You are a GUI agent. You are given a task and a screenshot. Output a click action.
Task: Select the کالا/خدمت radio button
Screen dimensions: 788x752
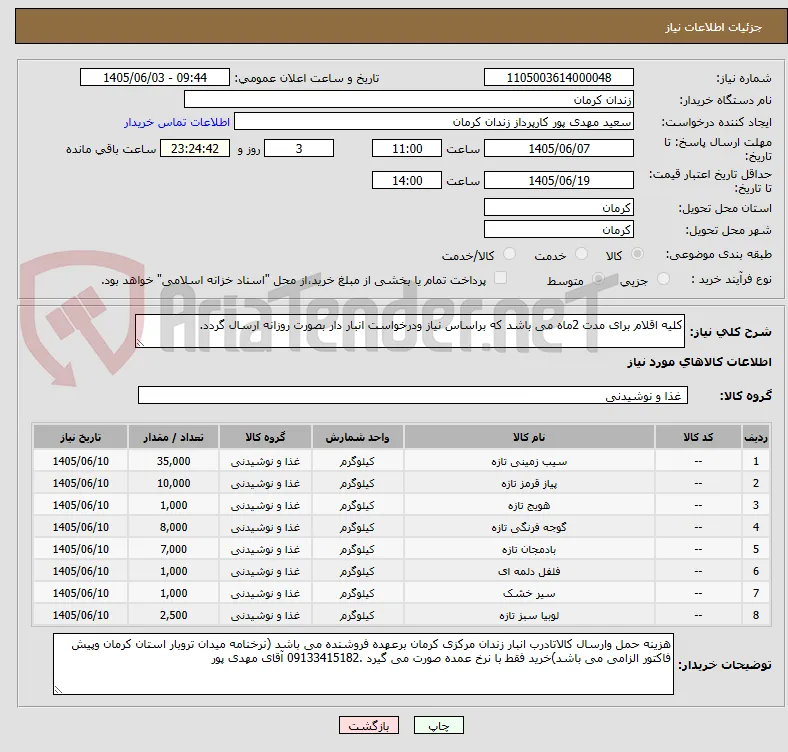click(510, 254)
